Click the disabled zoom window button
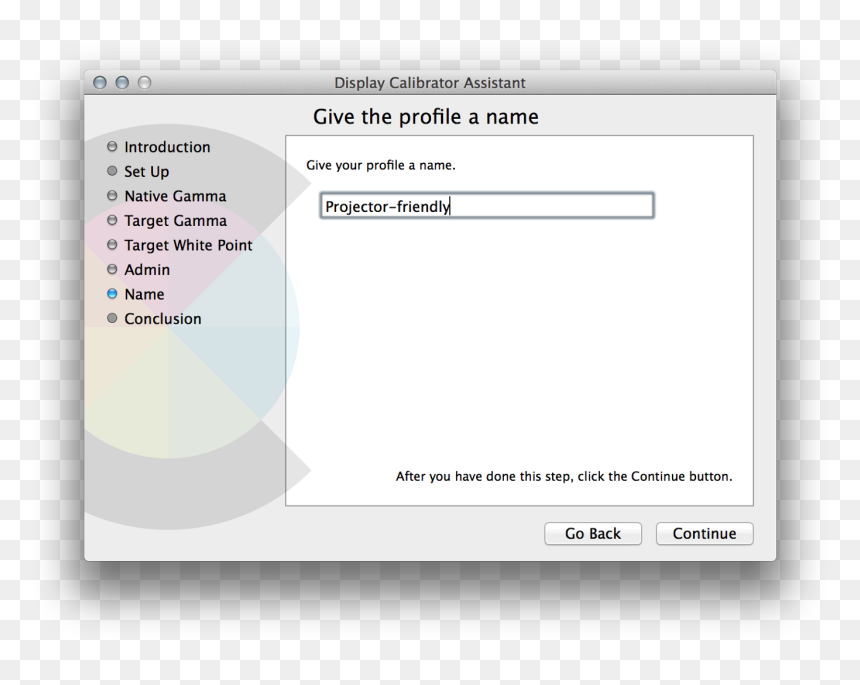The height and width of the screenshot is (685, 860). pos(144,82)
